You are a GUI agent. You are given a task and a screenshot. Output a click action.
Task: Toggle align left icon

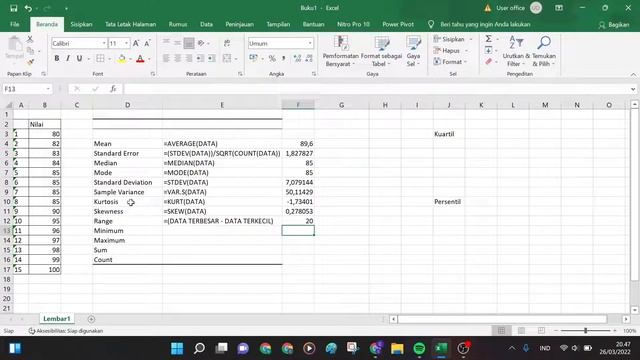166,58
